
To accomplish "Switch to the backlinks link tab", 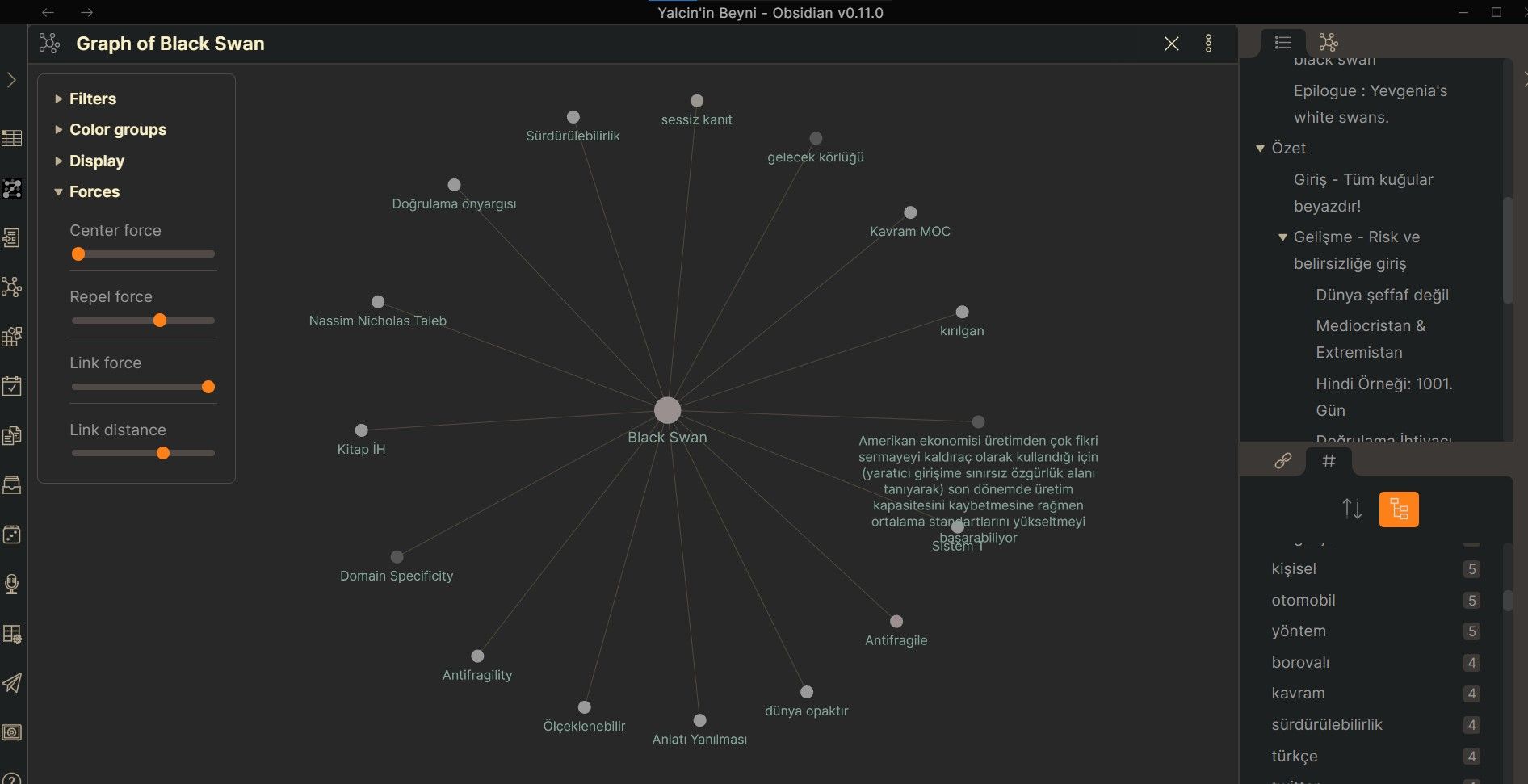I will point(1282,461).
